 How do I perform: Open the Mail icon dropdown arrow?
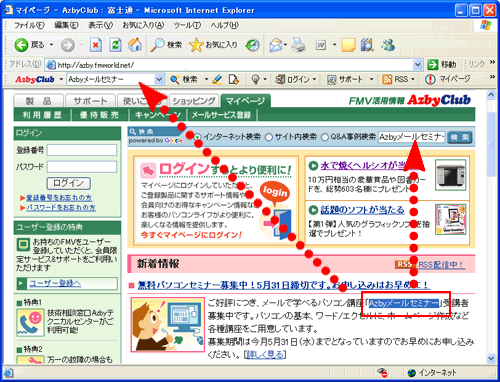tap(286, 45)
